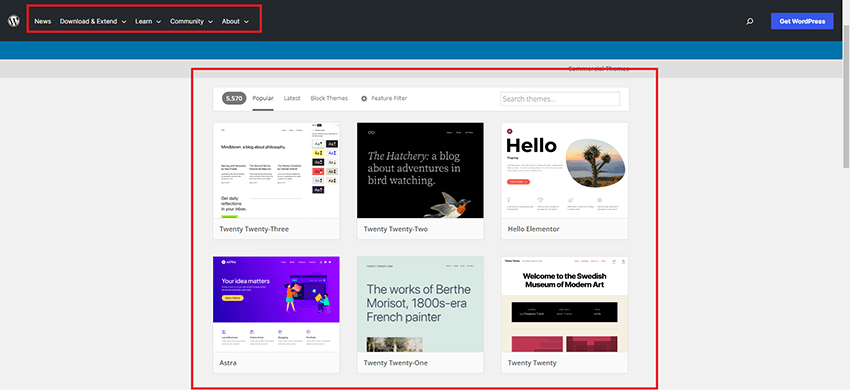Click the Astra theme name label
This screenshot has height=390, width=850.
pos(228,363)
